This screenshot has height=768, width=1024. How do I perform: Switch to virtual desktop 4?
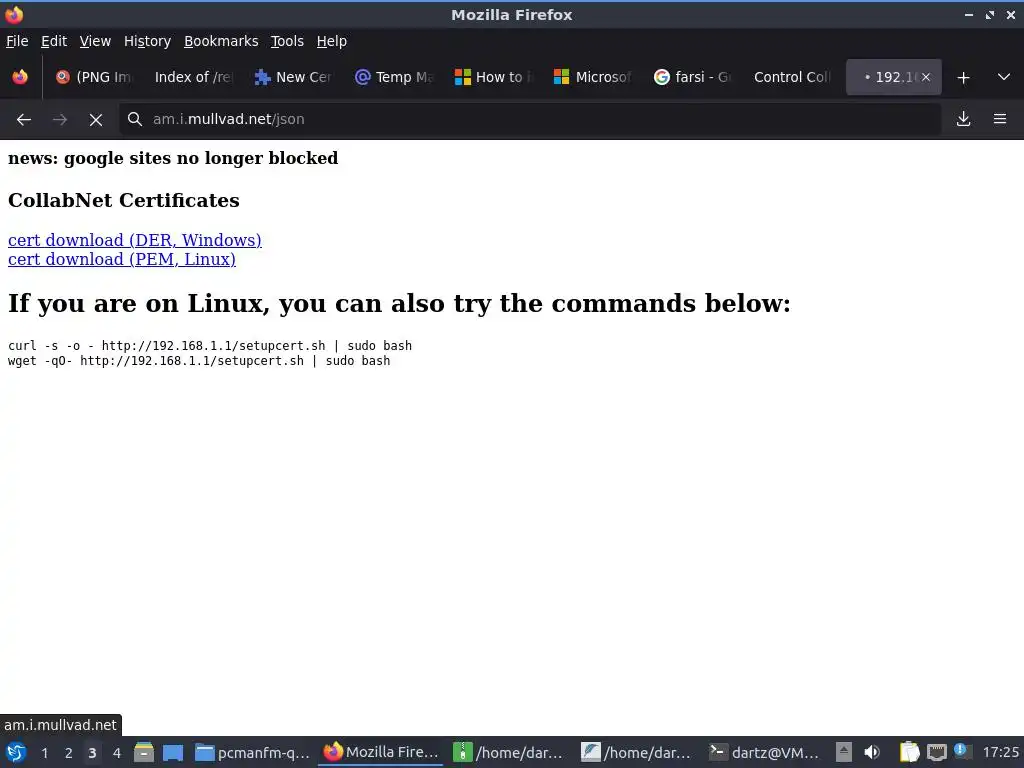tap(116, 753)
